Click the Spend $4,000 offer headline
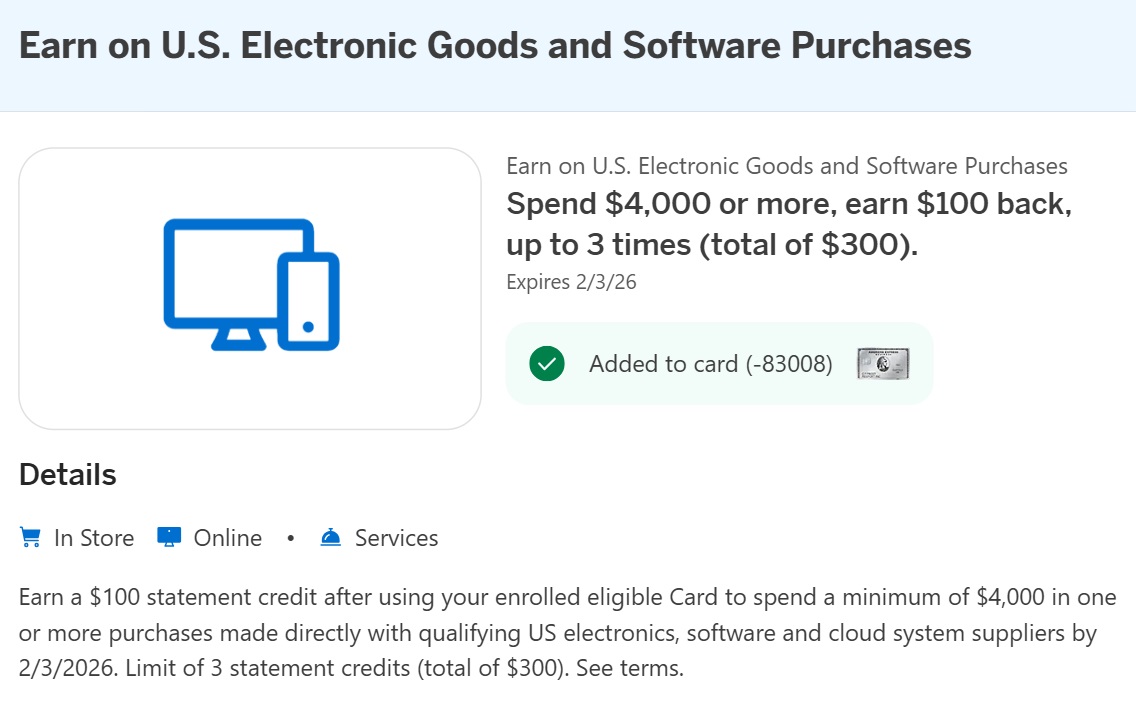 point(789,224)
